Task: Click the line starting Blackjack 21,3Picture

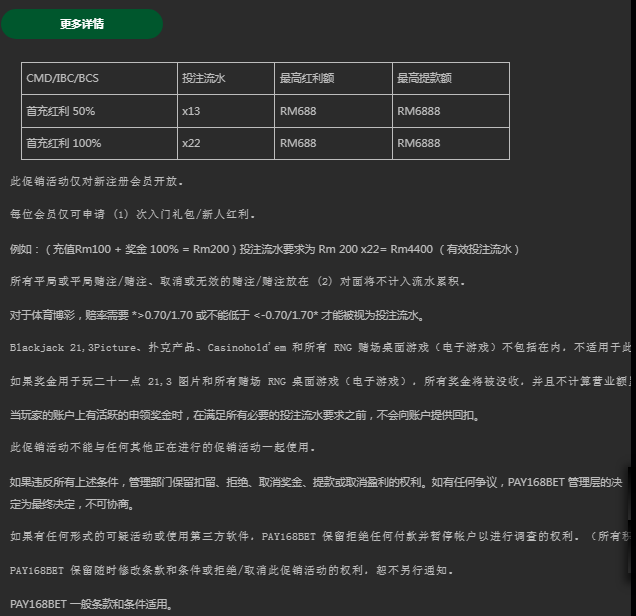Action: click(320, 348)
